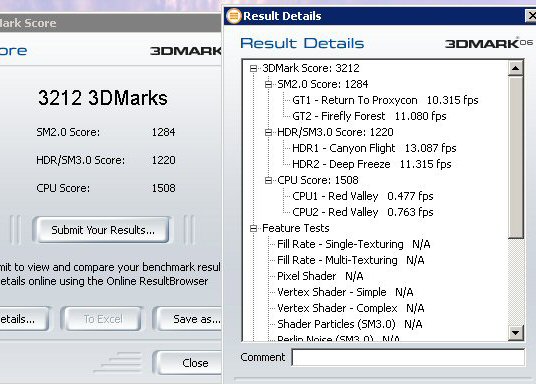Collapse the SM2.0 Score tree node

269,84
